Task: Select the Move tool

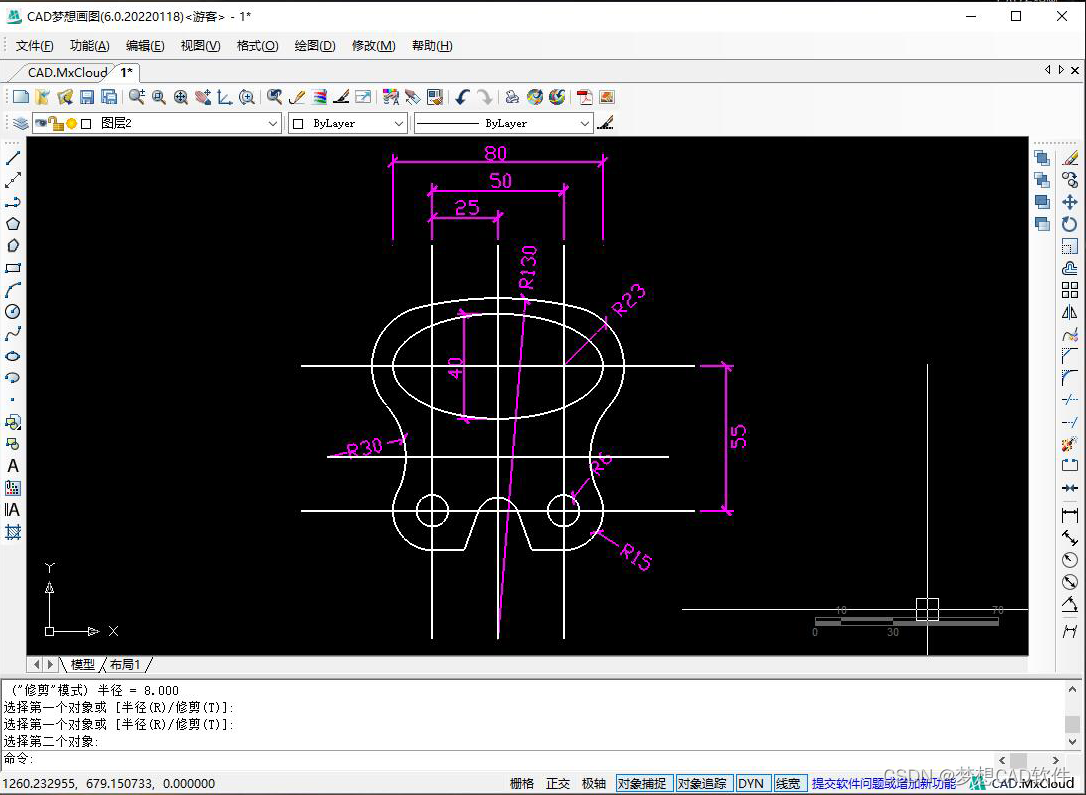Action: pos(1070,202)
